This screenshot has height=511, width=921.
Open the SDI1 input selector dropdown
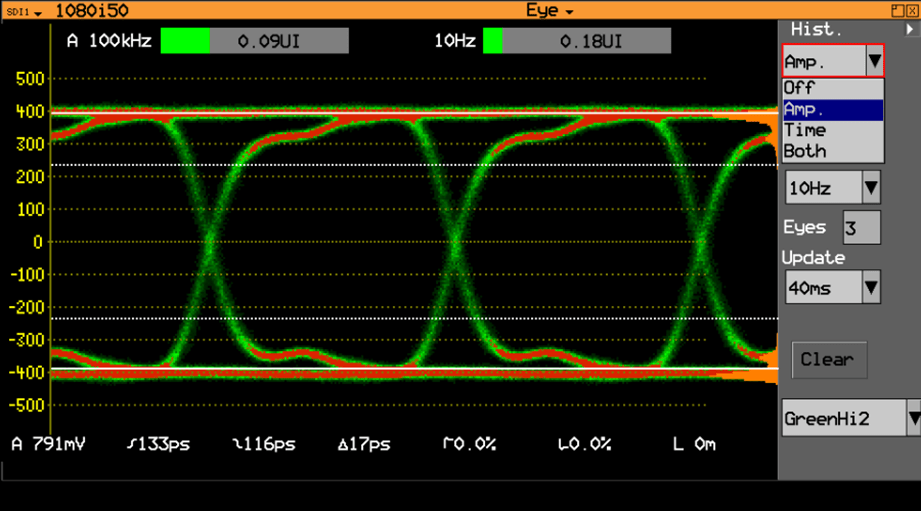(23, 11)
